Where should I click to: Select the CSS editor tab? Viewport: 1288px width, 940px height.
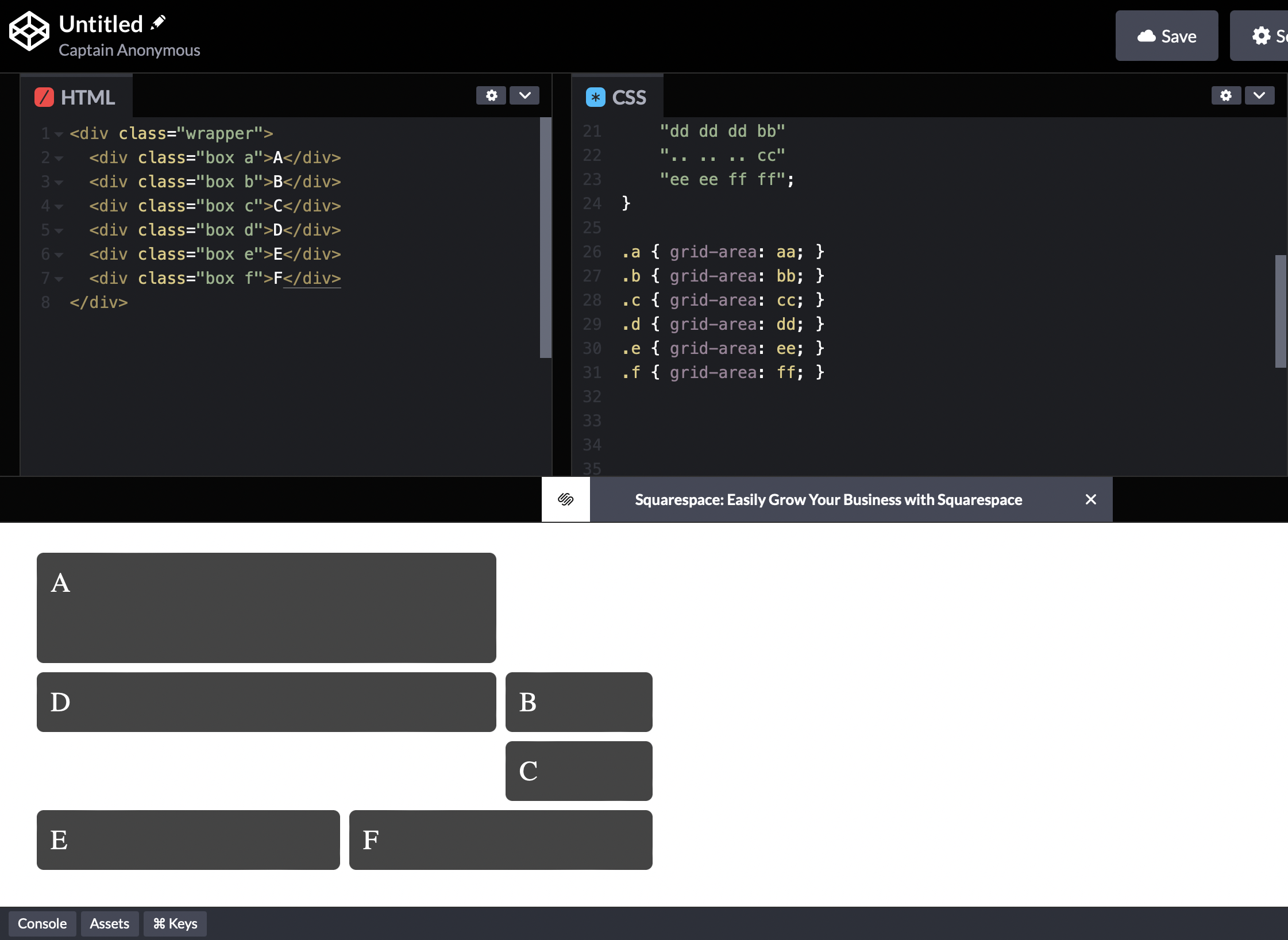pos(618,97)
